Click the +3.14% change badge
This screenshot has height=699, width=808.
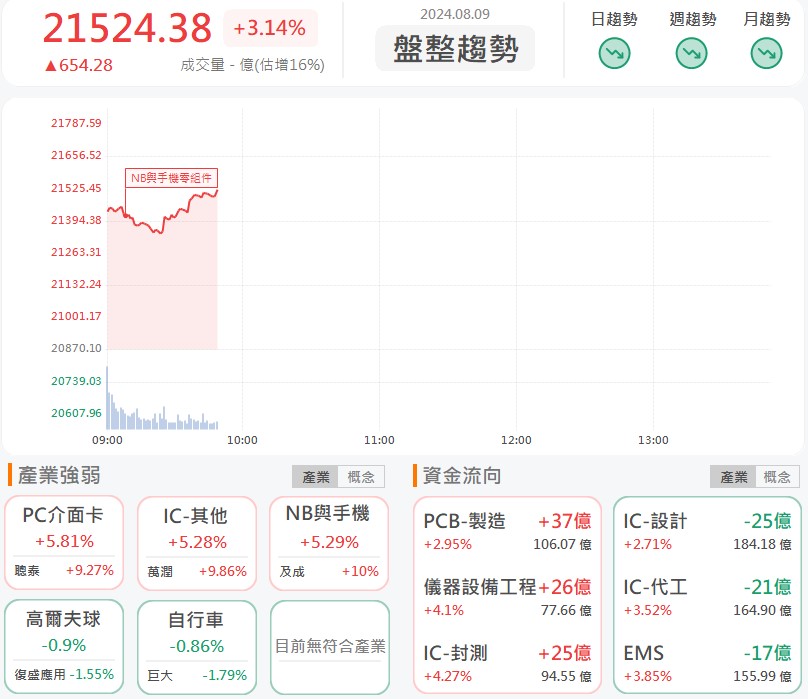(x=270, y=28)
